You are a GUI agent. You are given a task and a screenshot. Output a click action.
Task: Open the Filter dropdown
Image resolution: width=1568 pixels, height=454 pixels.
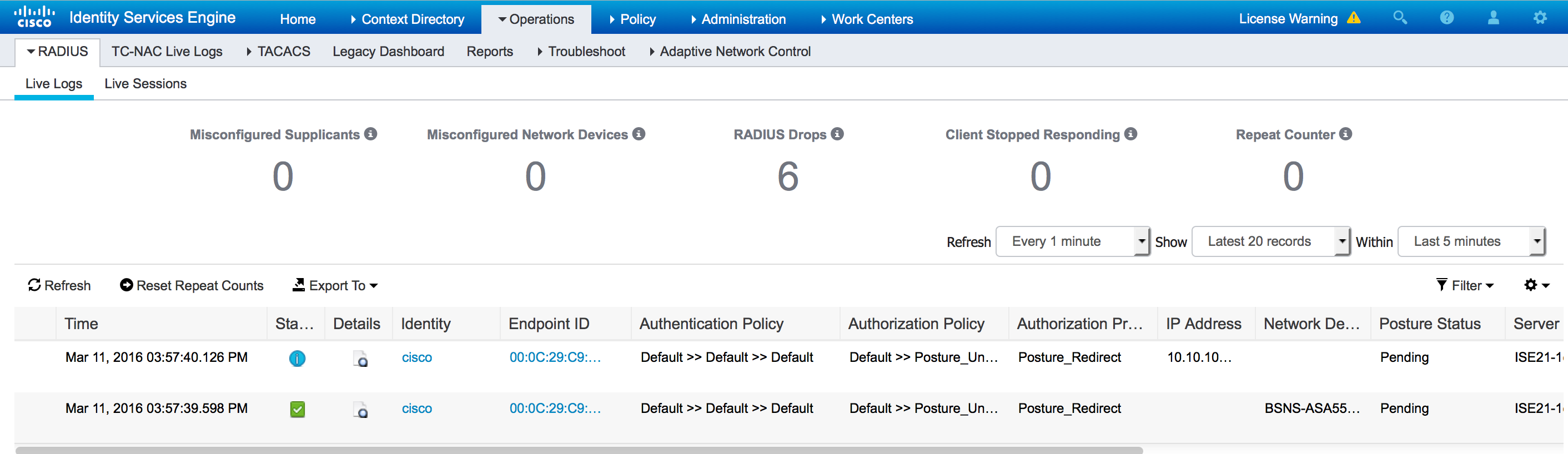point(1465,285)
